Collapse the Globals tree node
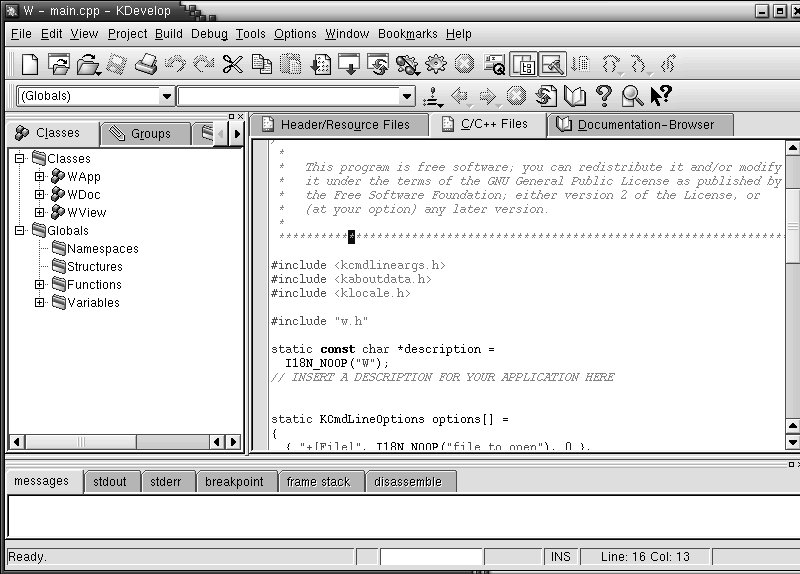Screen dimensions: 800x574 20,231
